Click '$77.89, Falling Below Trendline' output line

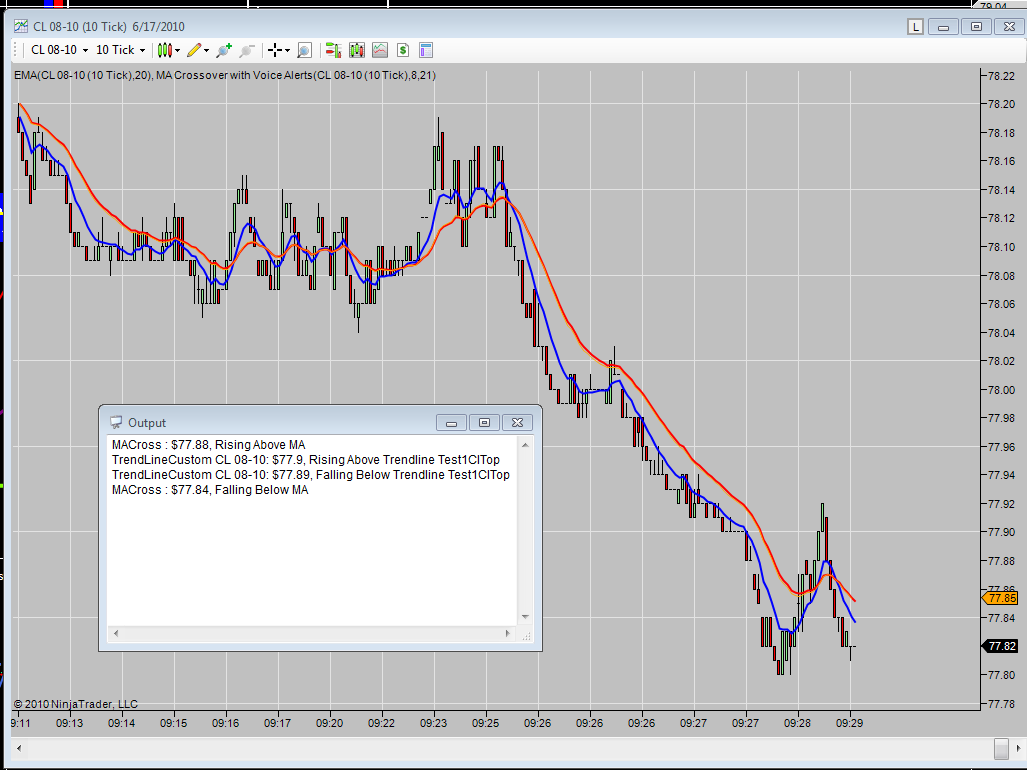click(x=310, y=475)
